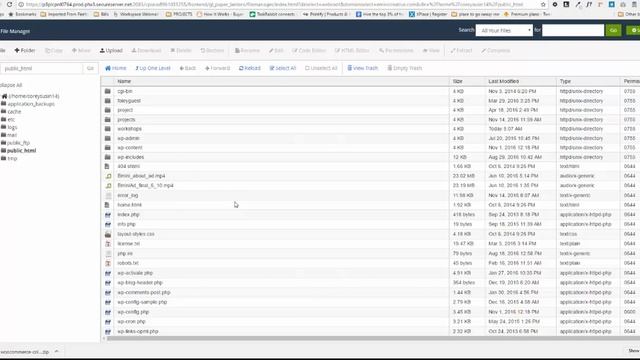Navigate Forward in file manager
The width and height of the screenshot is (640, 360).
pos(218,68)
